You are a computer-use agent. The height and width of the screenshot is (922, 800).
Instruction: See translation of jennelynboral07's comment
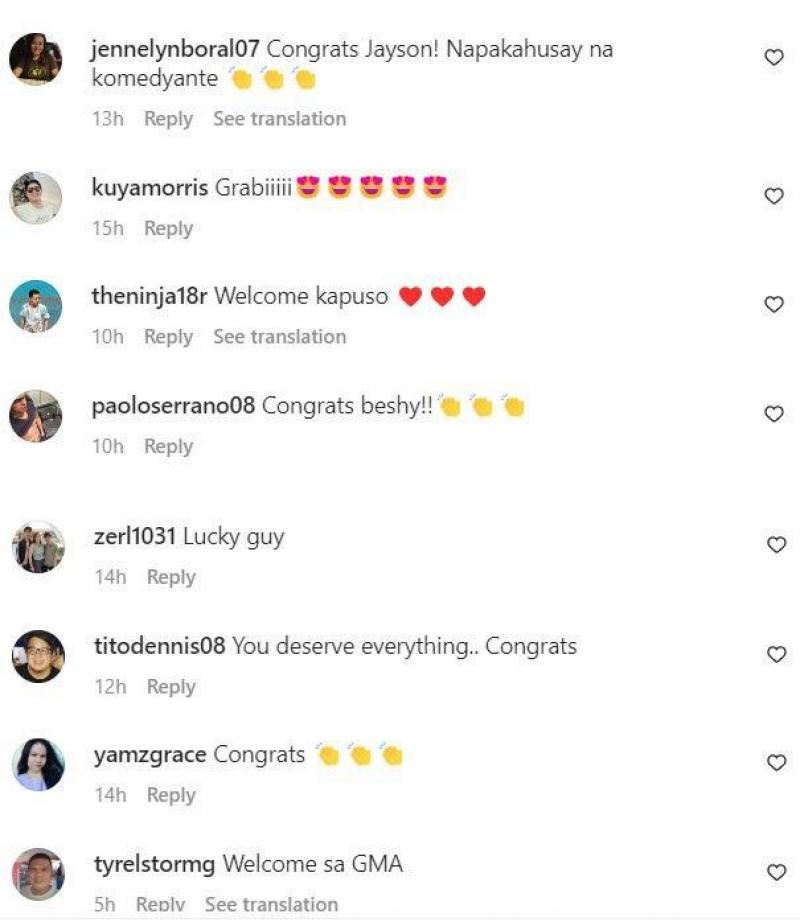pyautogui.click(x=280, y=119)
